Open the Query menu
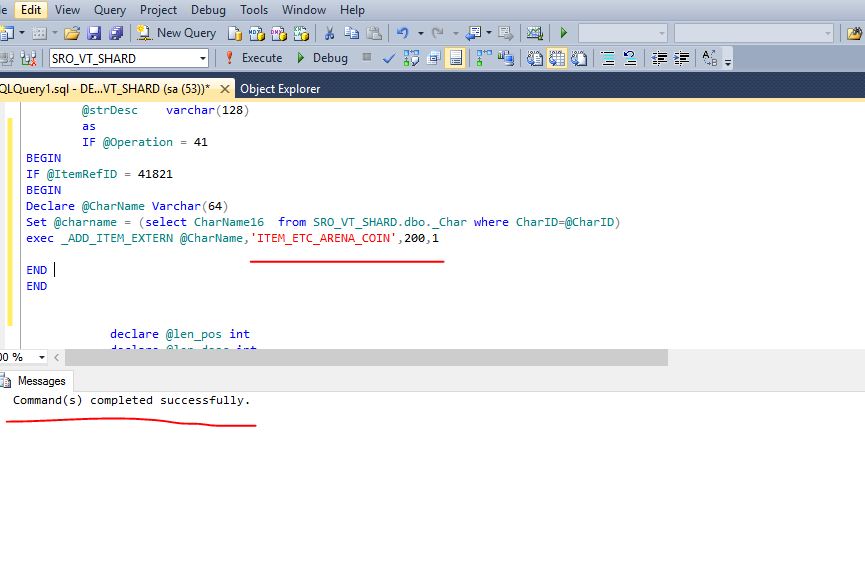 point(110,10)
